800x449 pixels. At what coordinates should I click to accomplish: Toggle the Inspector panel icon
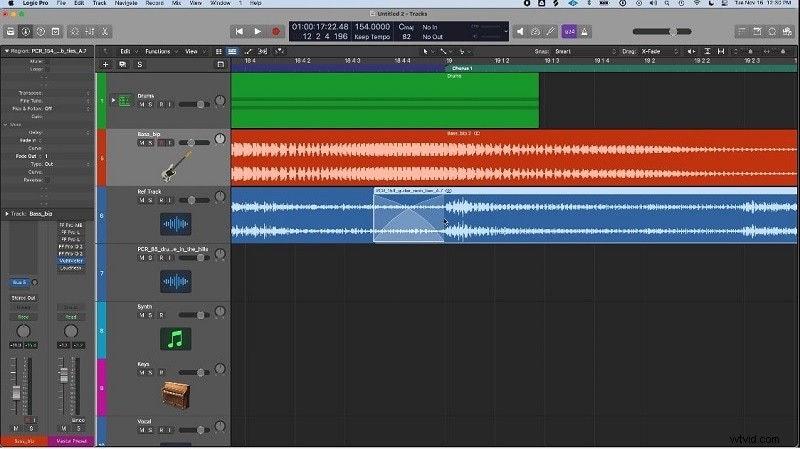(25, 32)
